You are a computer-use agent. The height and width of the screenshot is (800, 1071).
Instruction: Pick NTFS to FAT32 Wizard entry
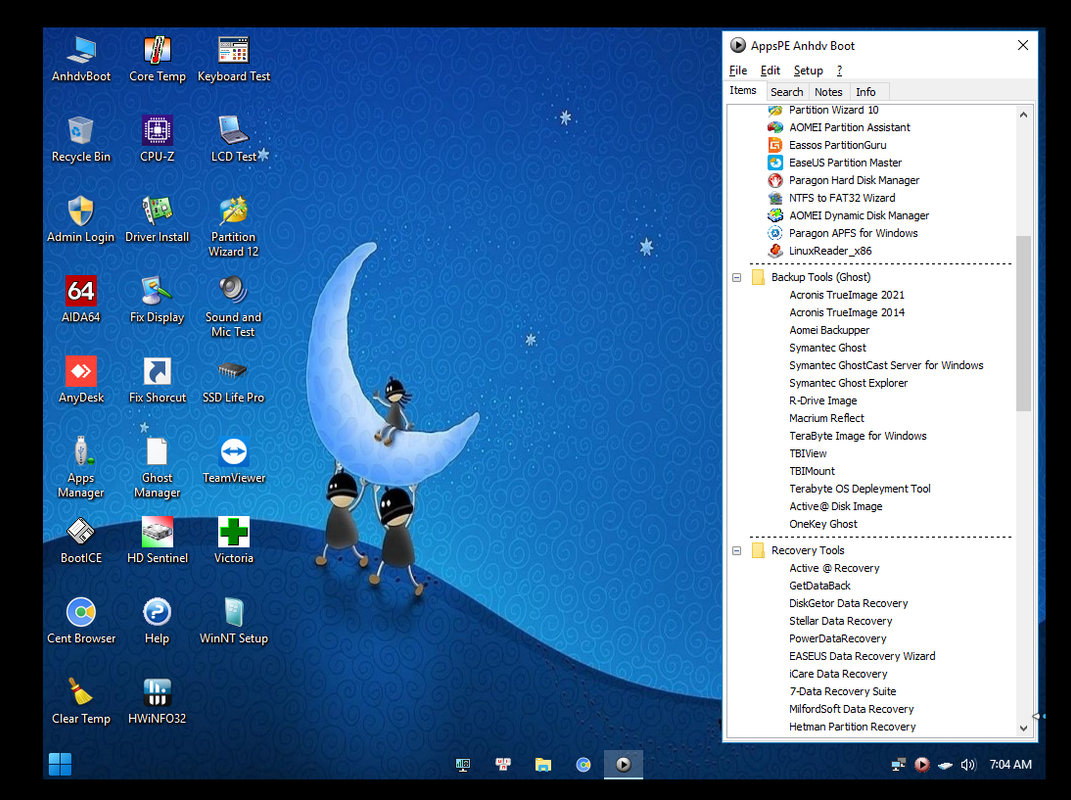(x=842, y=198)
